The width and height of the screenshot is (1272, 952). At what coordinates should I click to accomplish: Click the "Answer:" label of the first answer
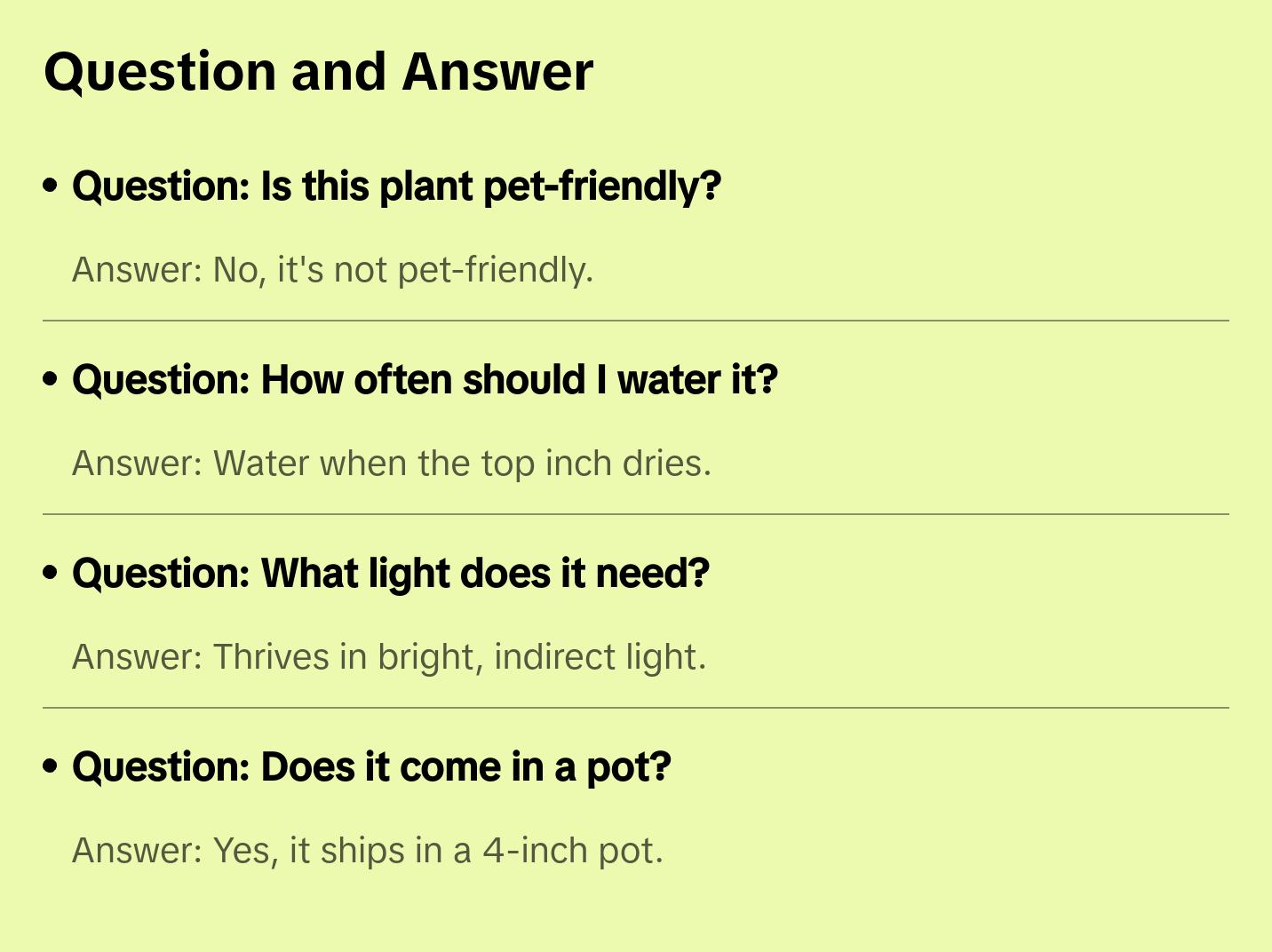point(138,270)
